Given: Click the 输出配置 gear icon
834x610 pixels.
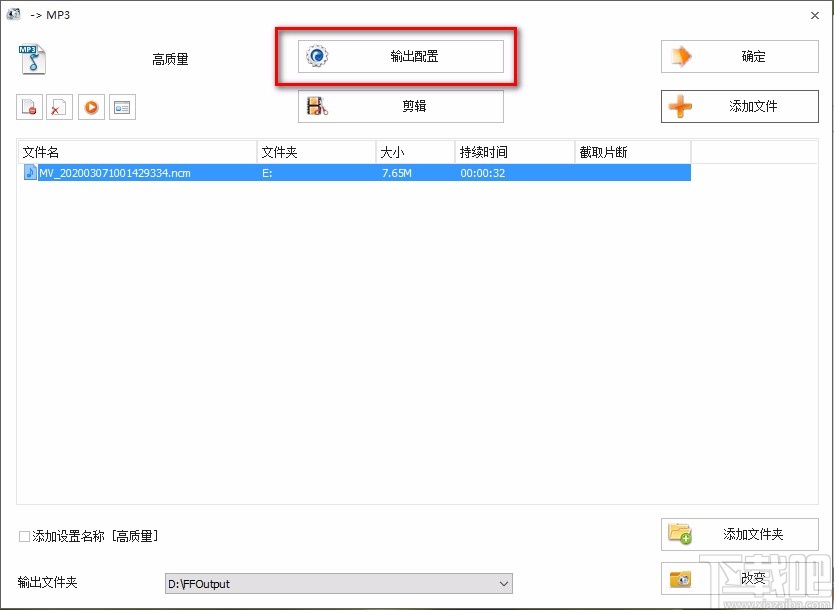Looking at the screenshot, I should coord(316,57).
